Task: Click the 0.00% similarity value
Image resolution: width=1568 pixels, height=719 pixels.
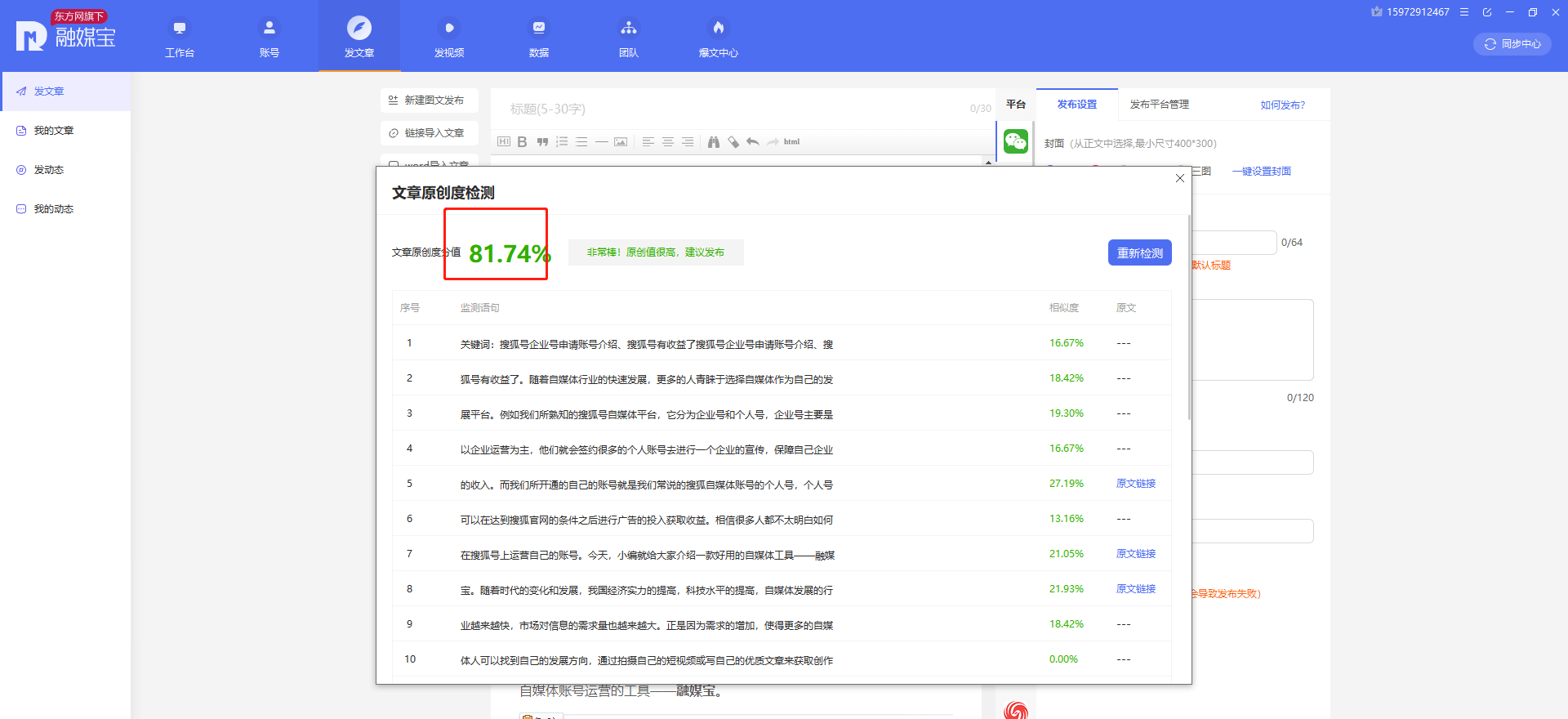Action: click(1063, 659)
